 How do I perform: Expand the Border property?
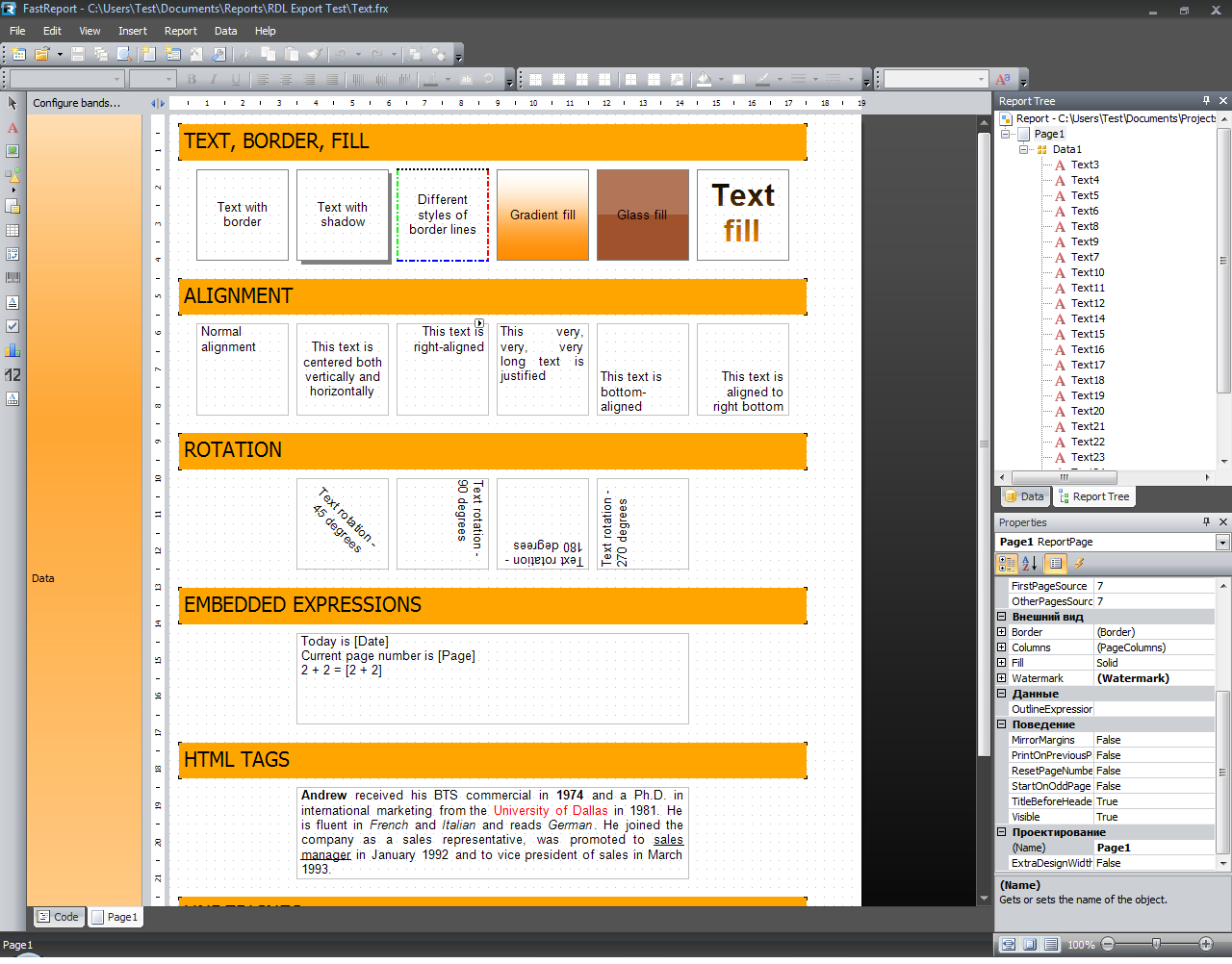coord(1002,632)
